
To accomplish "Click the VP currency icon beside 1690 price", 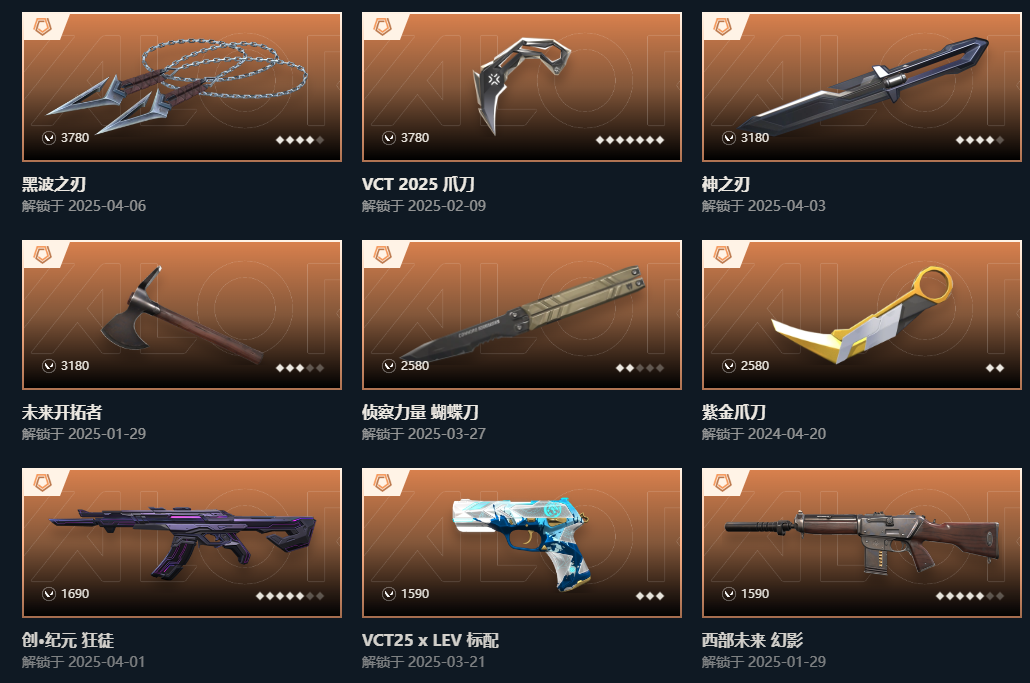I will click(x=49, y=594).
